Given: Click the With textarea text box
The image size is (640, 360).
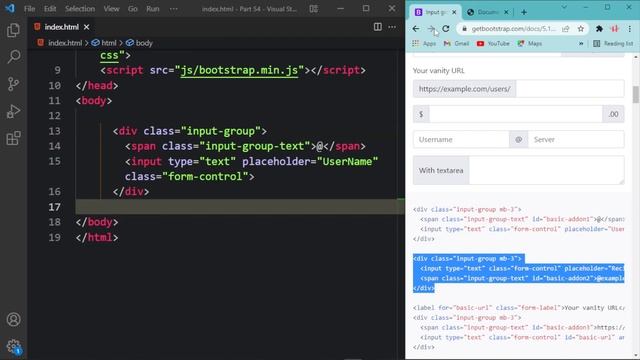Looking at the screenshot, I should coord(547,170).
